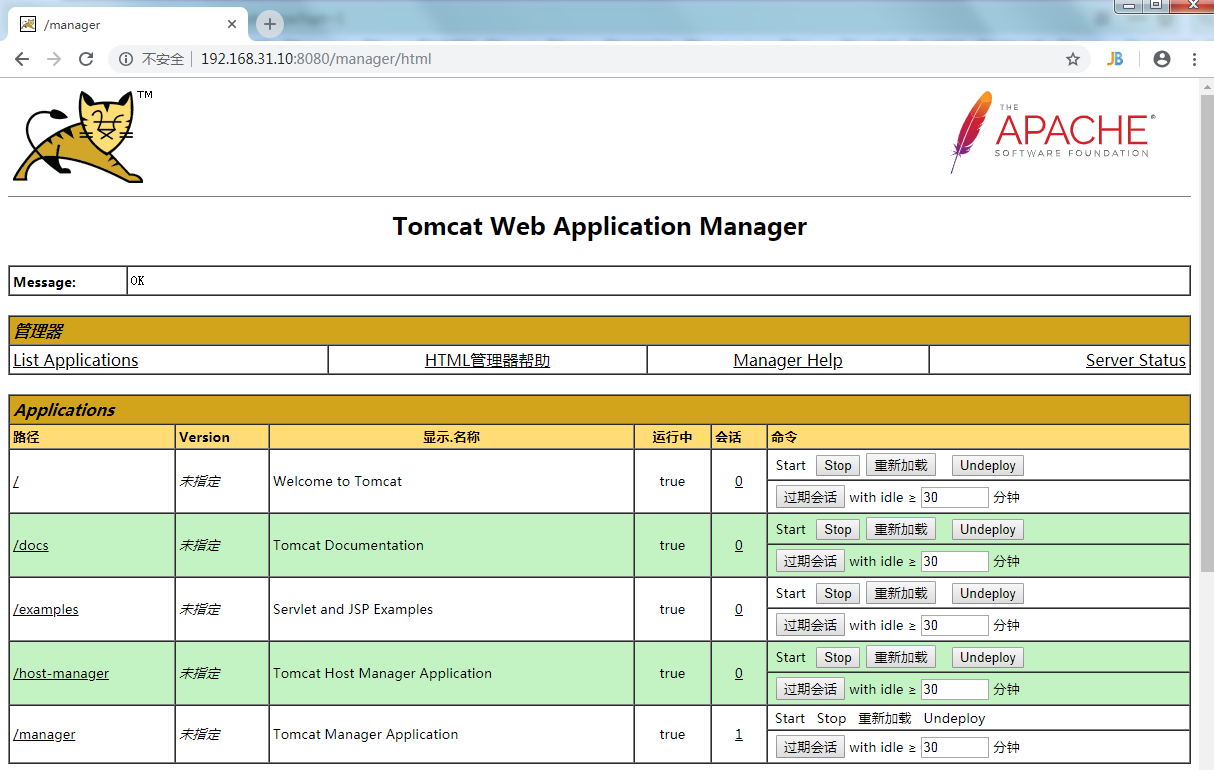Reload (重新加载) the /examples application

pyautogui.click(x=901, y=593)
